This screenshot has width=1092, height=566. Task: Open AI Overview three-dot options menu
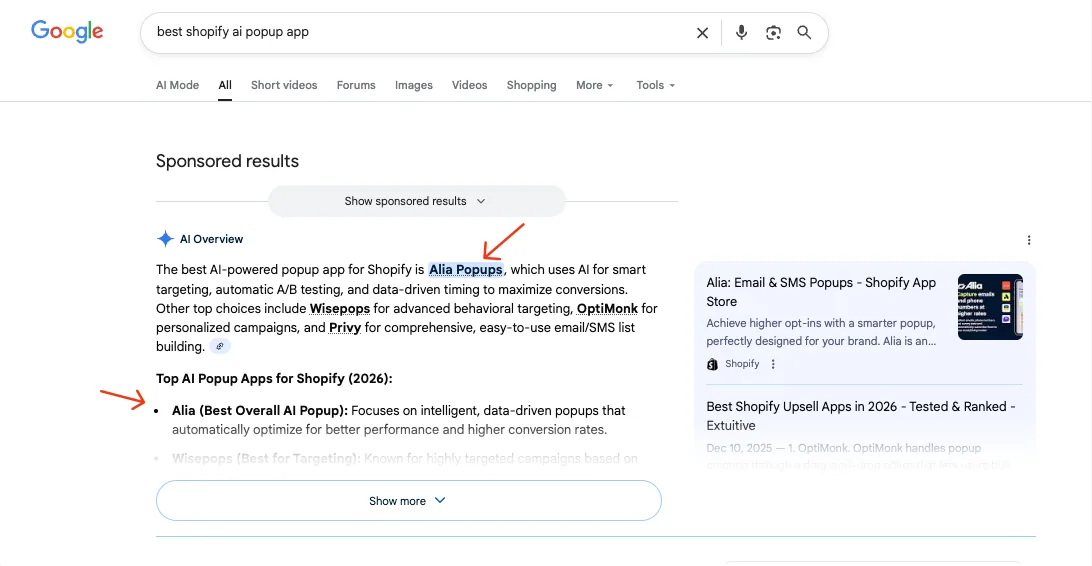point(1029,240)
